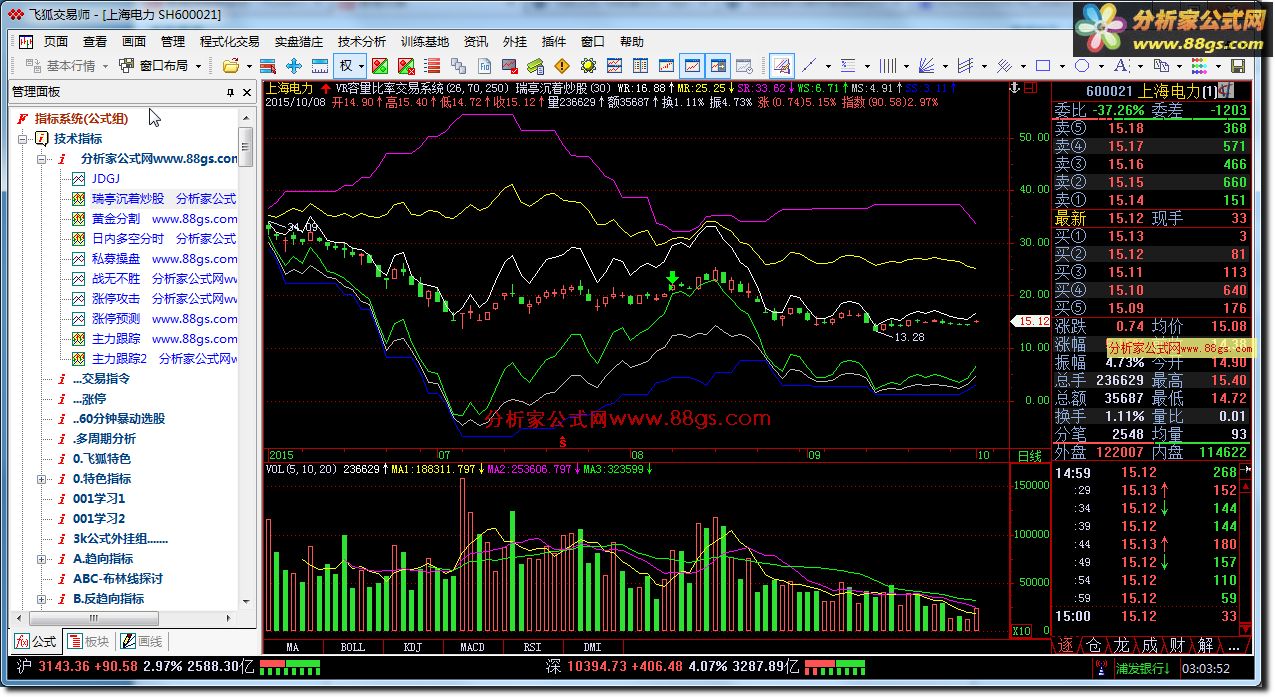
Task: Click the red list lines toolbar icon
Action: [x=432, y=66]
